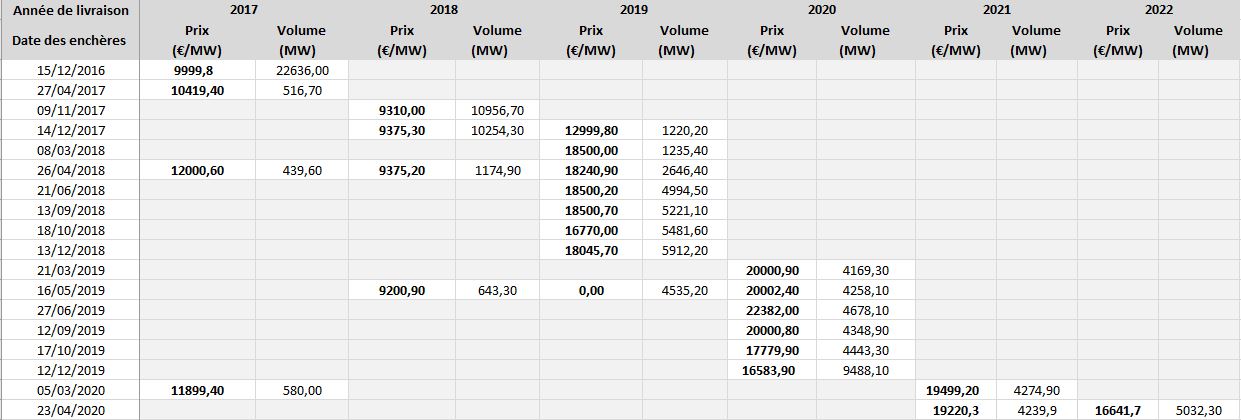Click price value 16770,00

(591, 230)
